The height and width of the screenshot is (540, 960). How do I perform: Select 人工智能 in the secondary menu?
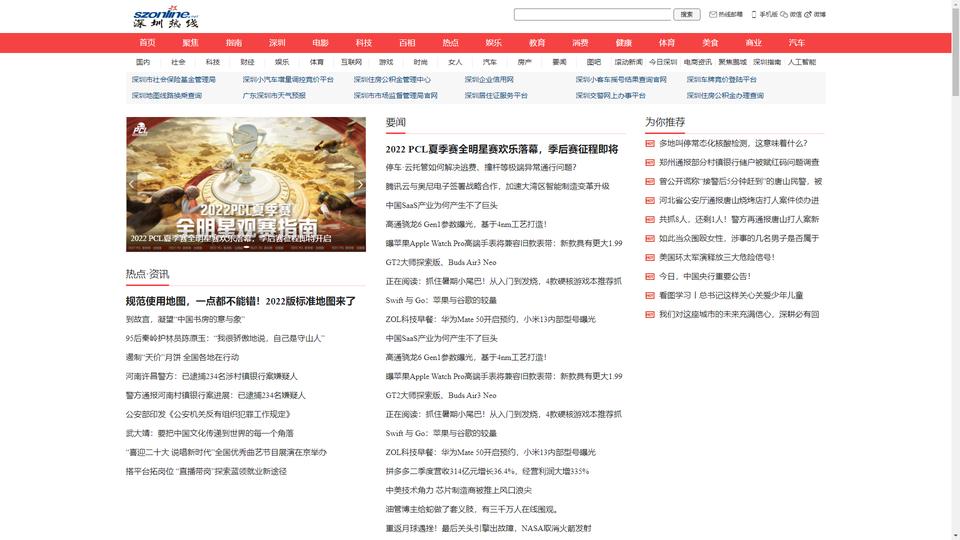click(x=802, y=62)
